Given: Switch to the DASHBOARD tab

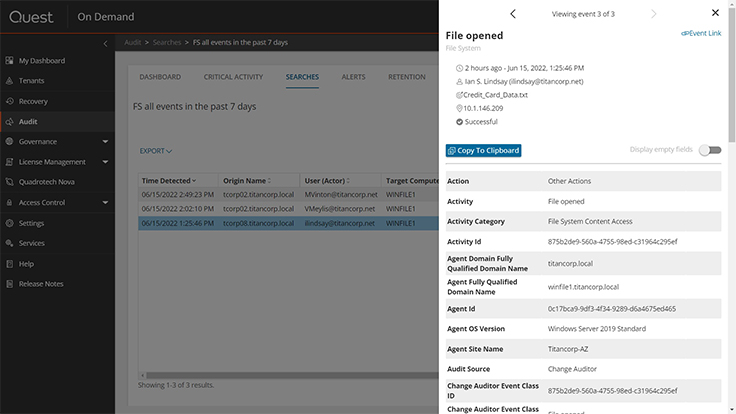Looking at the screenshot, I should point(160,77).
